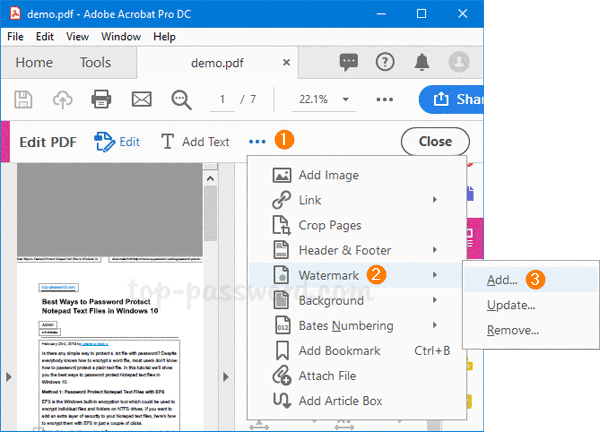Image resolution: width=600 pixels, height=432 pixels.
Task: Print the document using printer icon
Action: (x=101, y=99)
